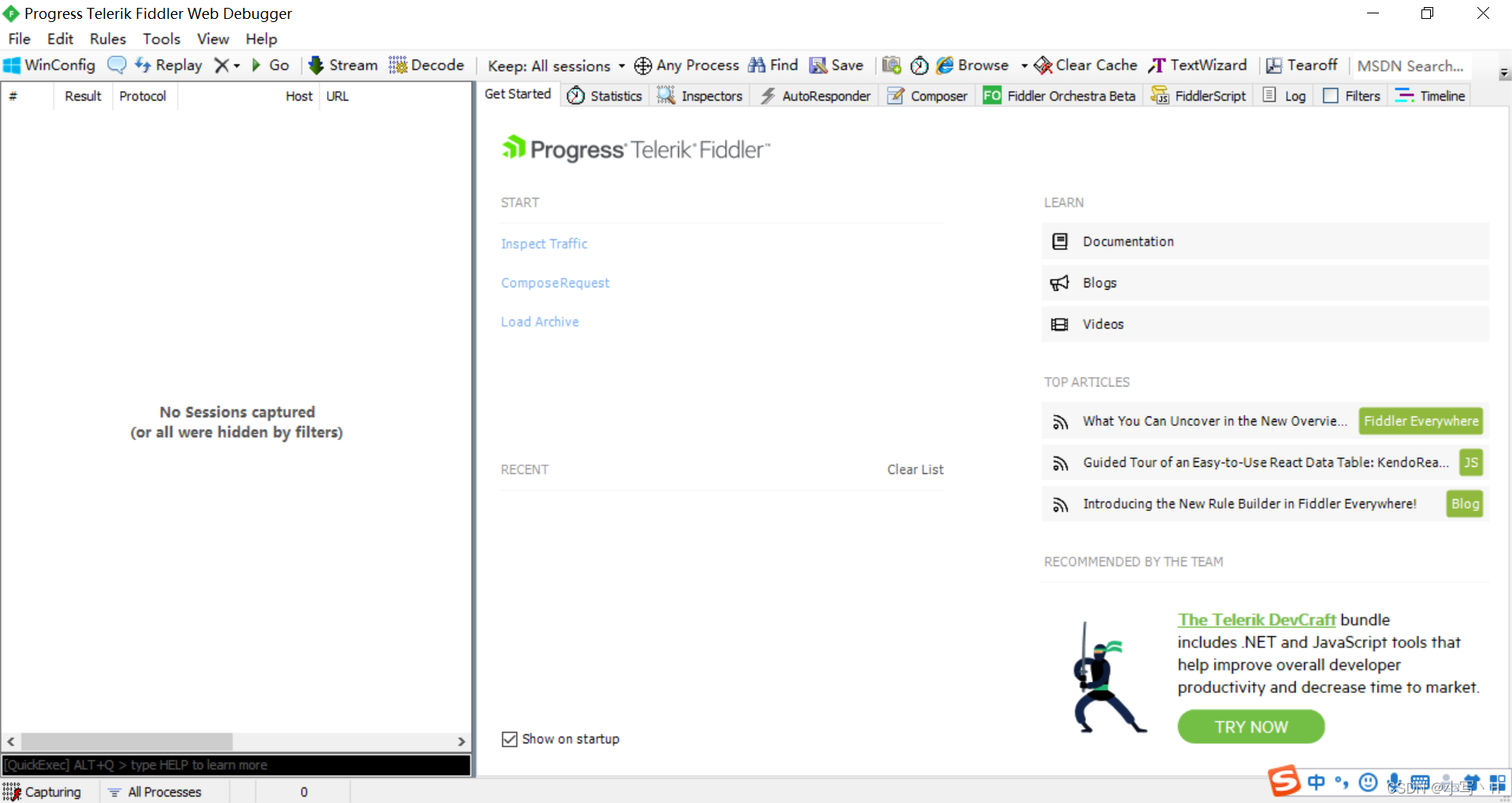Click the Remove sessions X icon
This screenshot has height=803, width=1512.
point(222,65)
